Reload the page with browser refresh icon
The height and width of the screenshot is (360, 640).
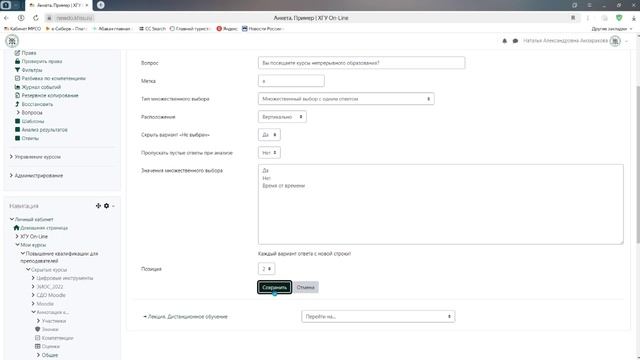[x=36, y=18]
